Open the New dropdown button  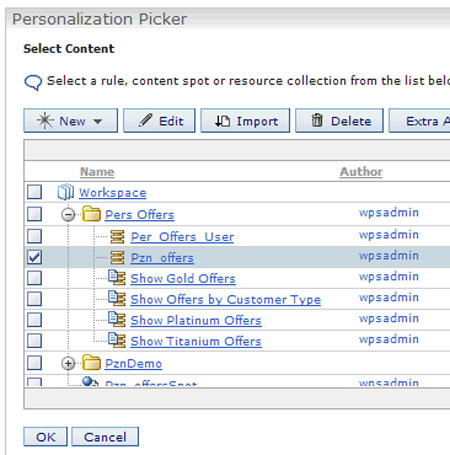71,121
